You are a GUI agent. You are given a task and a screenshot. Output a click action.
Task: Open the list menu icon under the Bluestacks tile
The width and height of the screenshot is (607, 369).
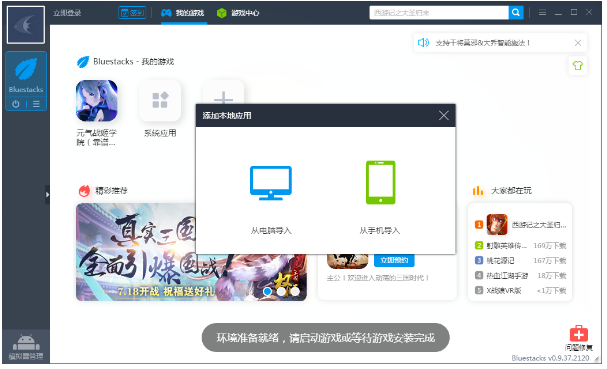36,104
